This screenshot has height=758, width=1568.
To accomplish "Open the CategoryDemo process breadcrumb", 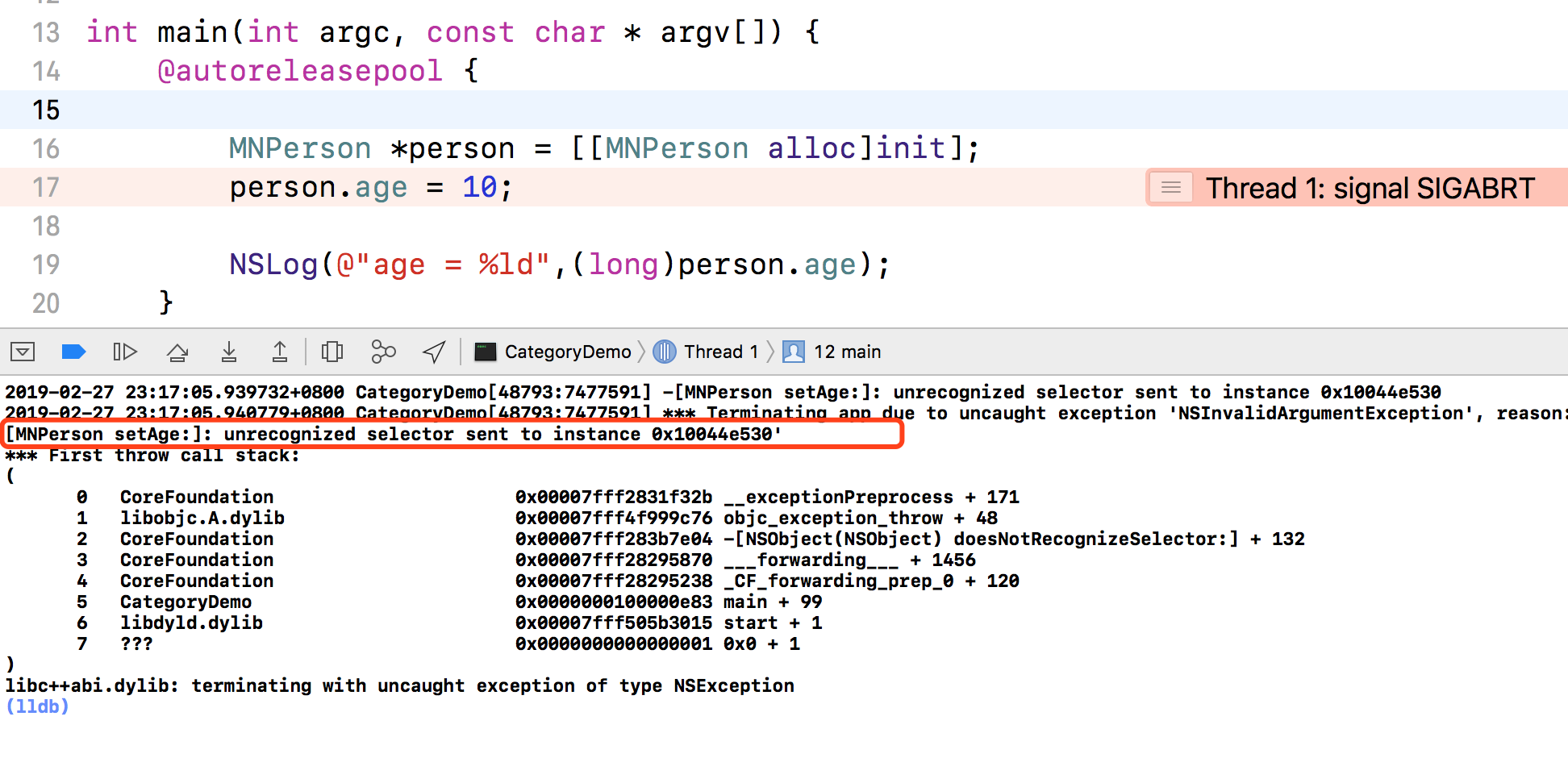I will (553, 352).
